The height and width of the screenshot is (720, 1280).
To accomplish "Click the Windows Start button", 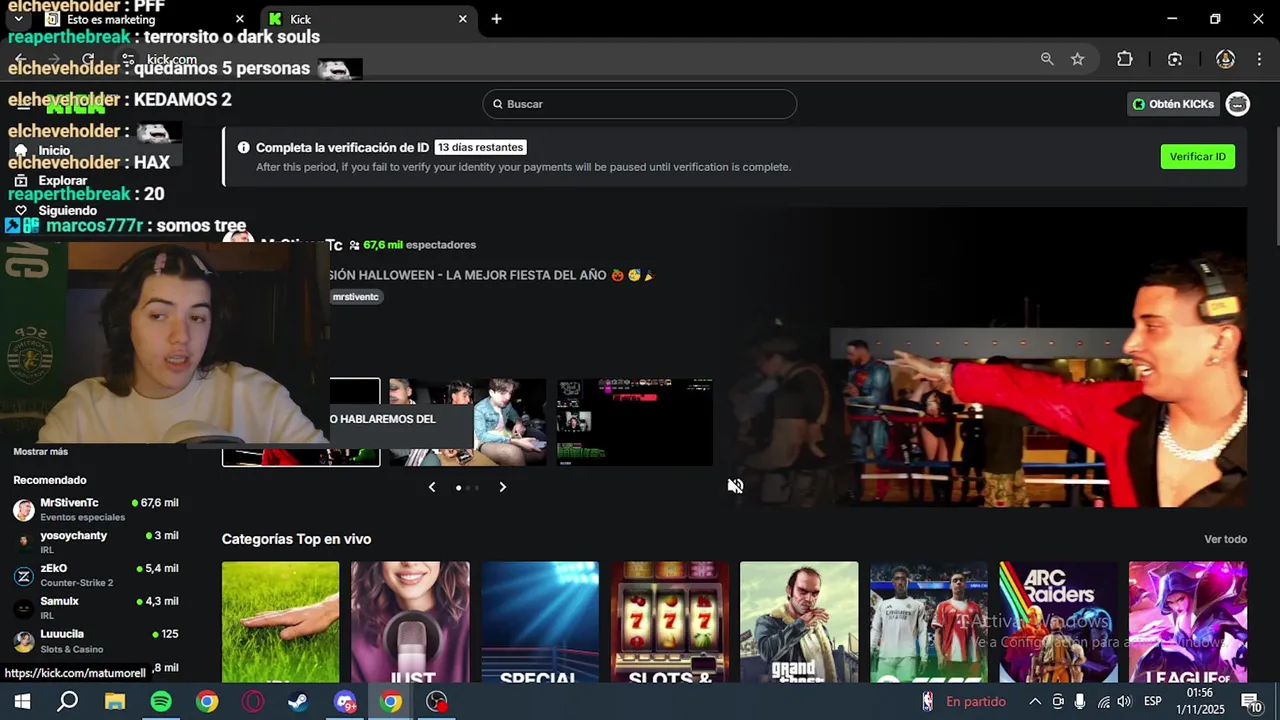I will [x=22, y=702].
